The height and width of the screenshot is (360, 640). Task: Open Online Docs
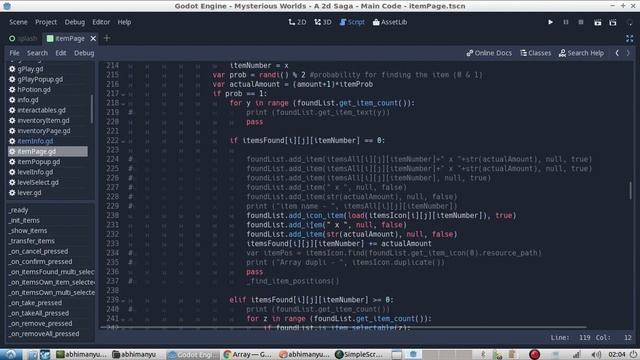tap(489, 53)
